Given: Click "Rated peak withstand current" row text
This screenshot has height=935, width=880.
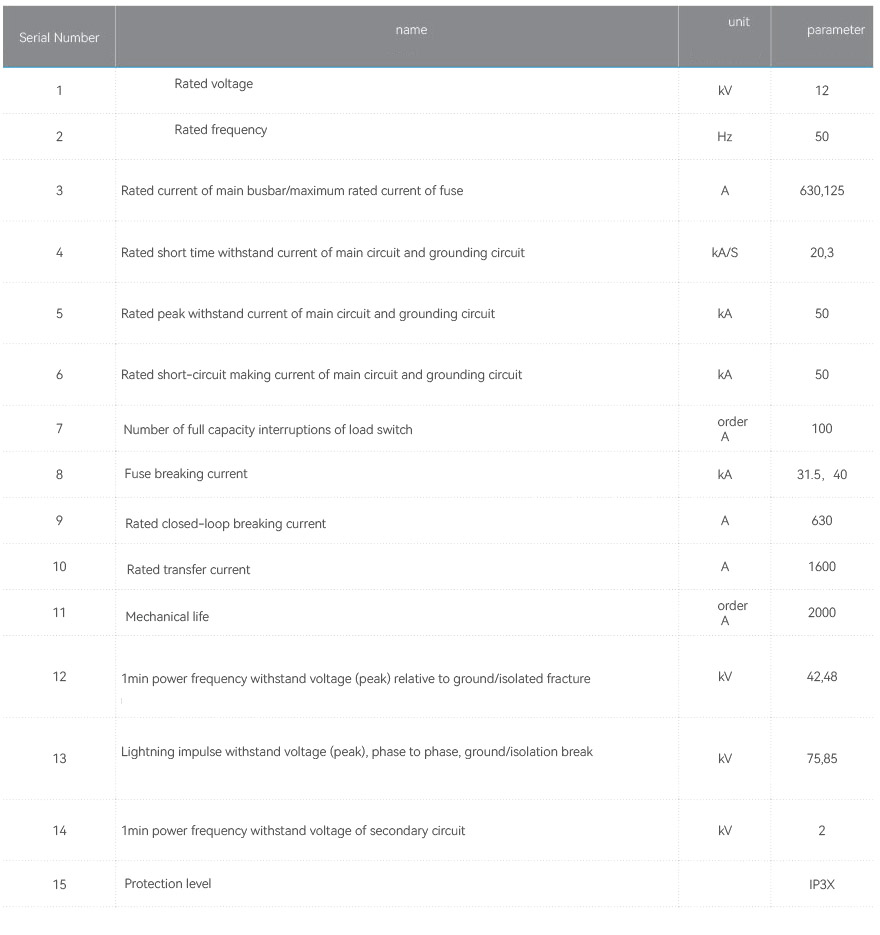Looking at the screenshot, I should point(308,314).
